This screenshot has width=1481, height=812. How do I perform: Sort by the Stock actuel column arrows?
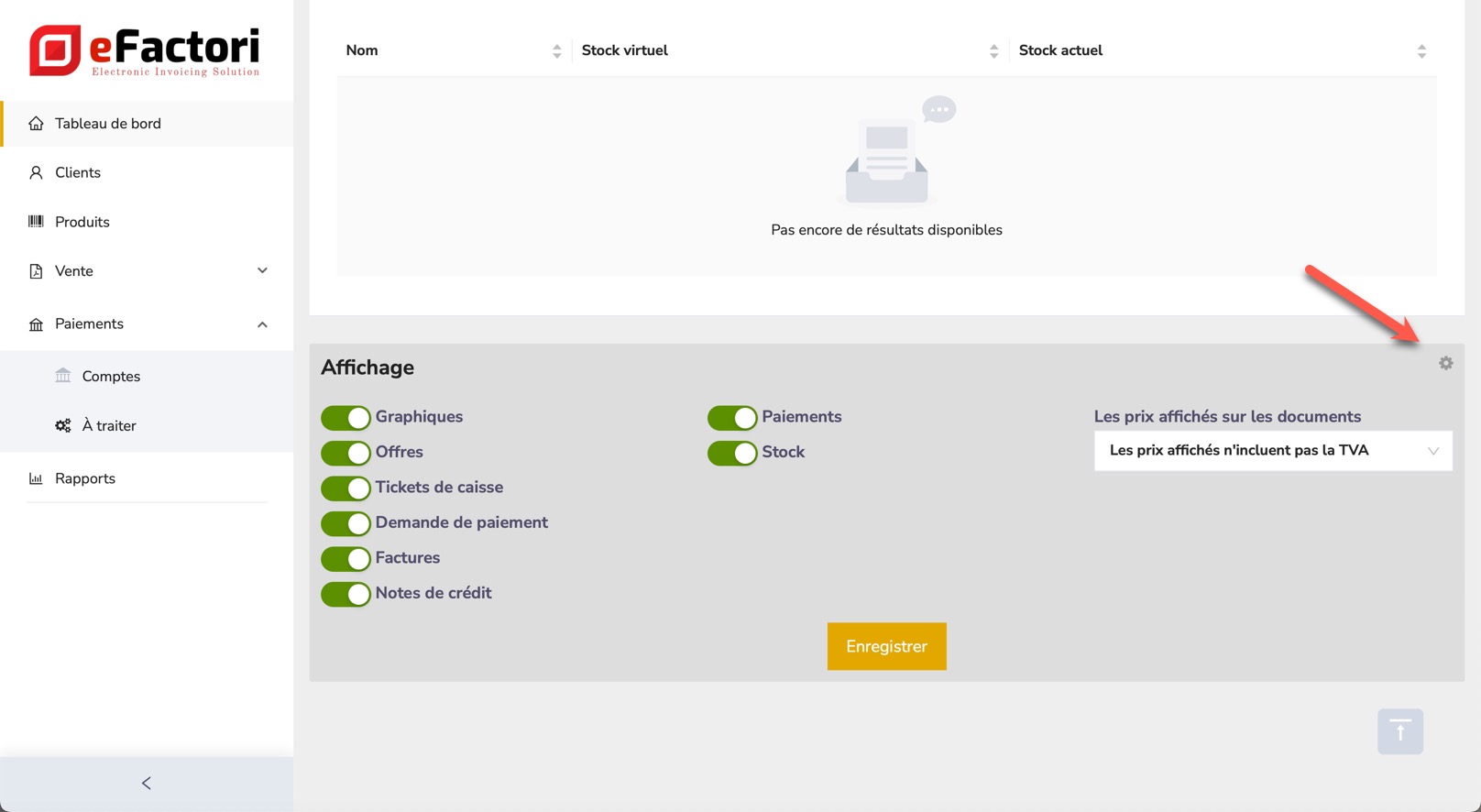[x=1421, y=51]
